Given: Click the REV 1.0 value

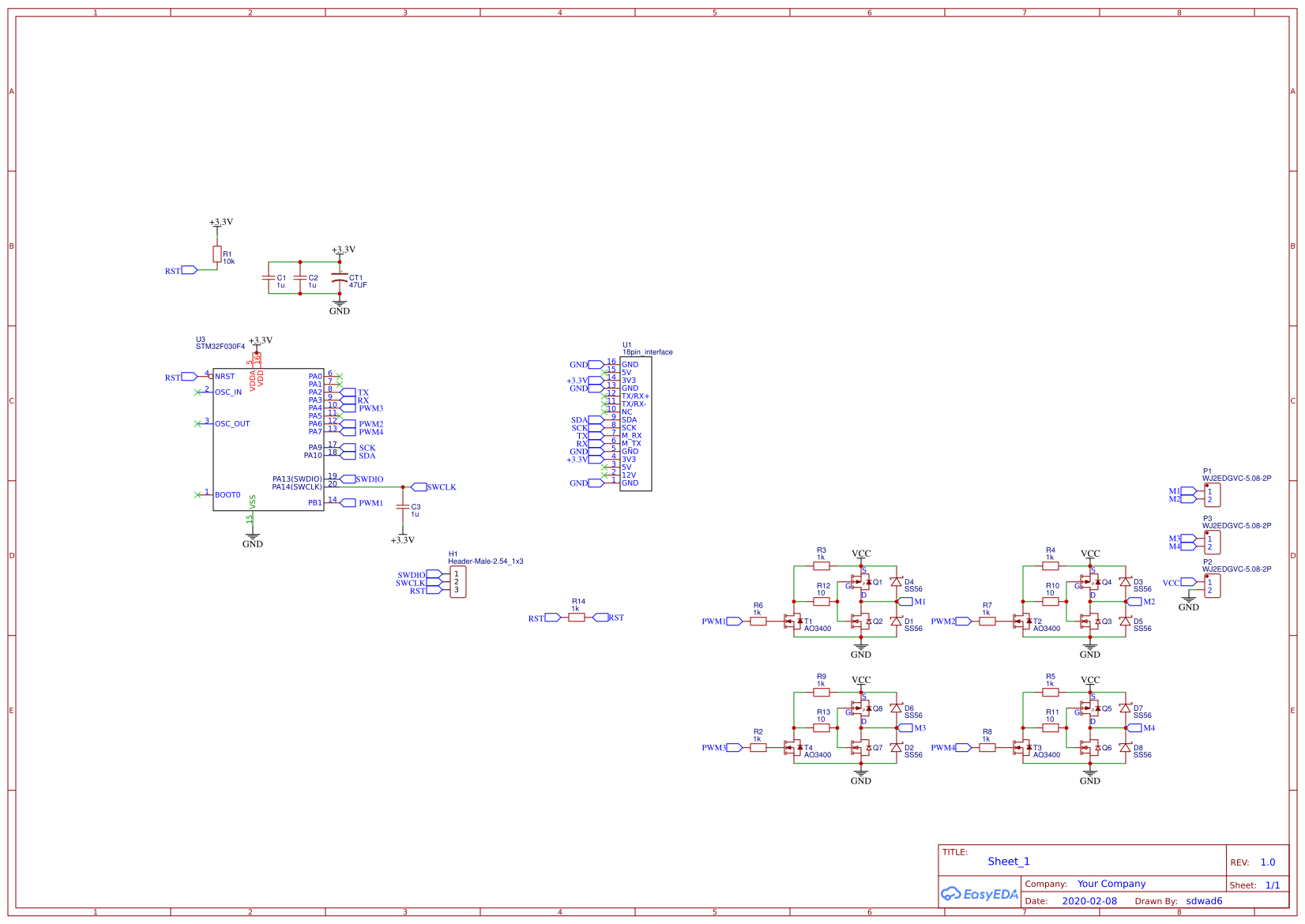Looking at the screenshot, I should coord(1267,862).
